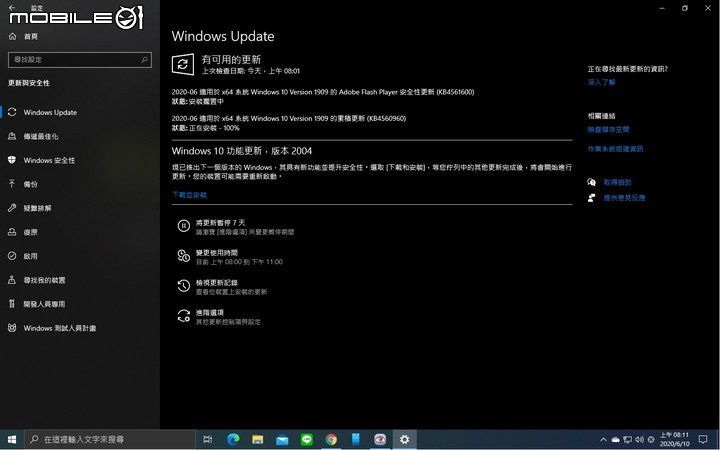Click the taskbar clock showing 上午 08:11
This screenshot has height=450, width=720.
[x=675, y=439]
